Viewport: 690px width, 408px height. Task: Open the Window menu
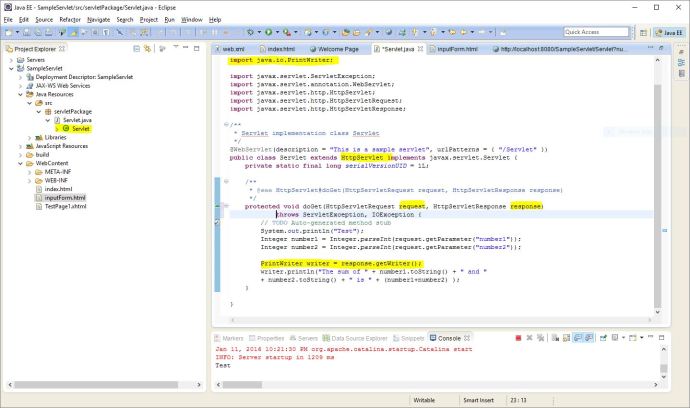192,20
